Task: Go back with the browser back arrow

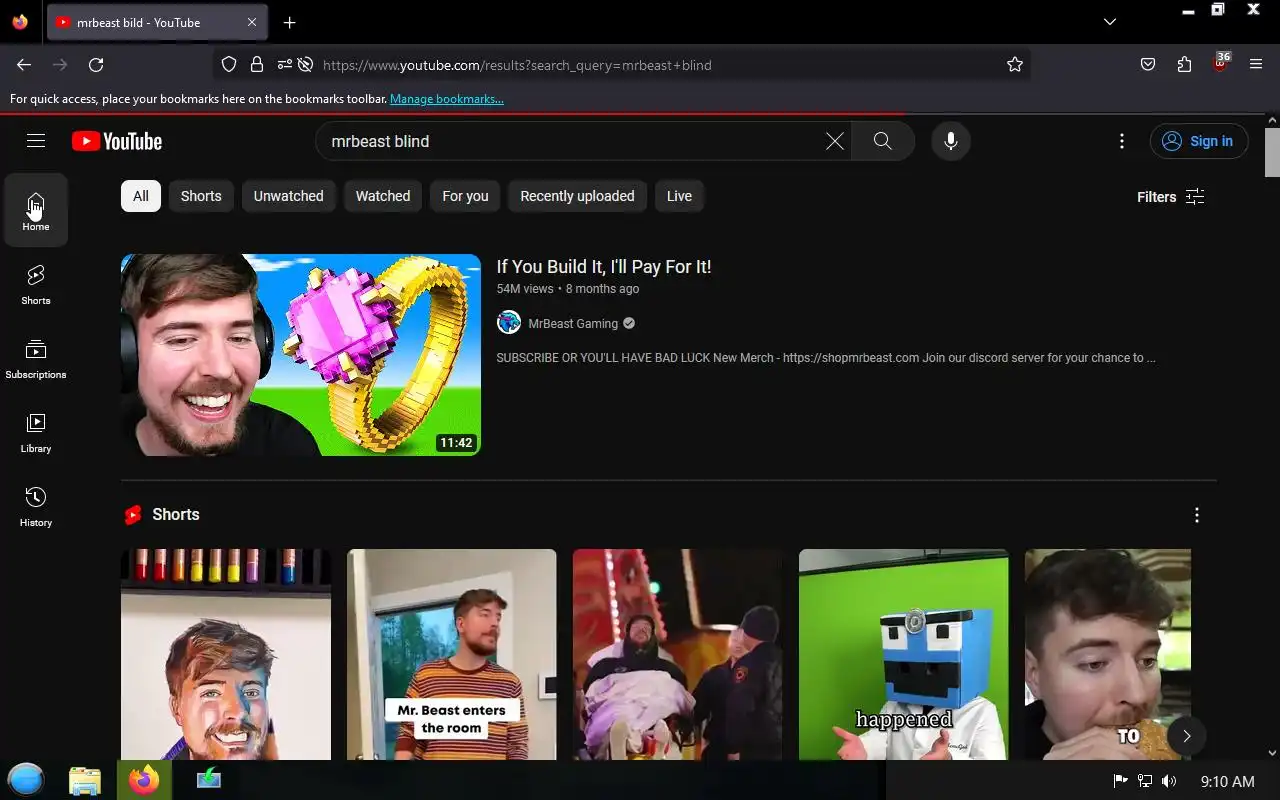Action: 24,65
